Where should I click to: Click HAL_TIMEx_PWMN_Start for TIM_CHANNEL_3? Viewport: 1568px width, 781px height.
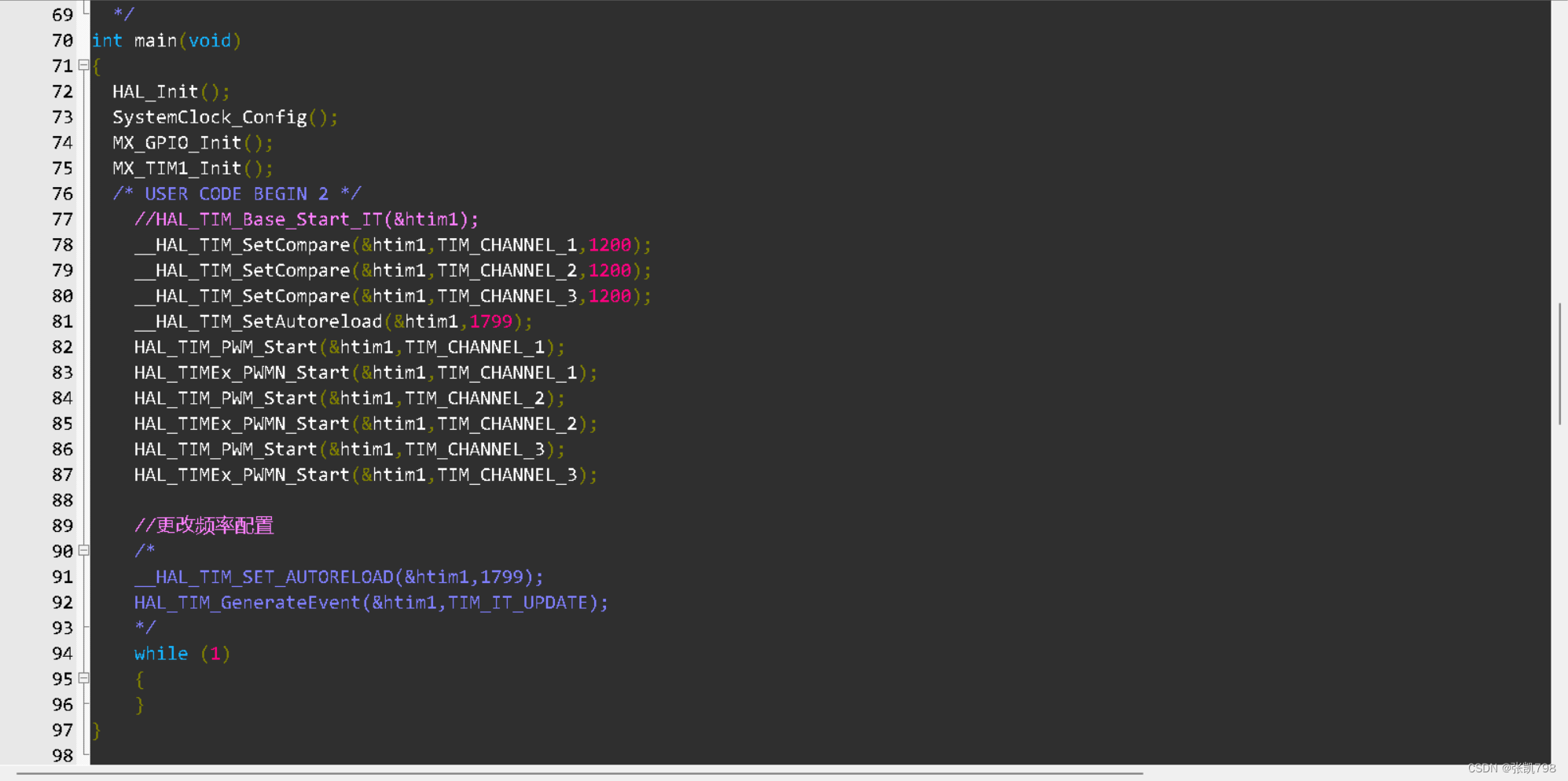point(365,475)
